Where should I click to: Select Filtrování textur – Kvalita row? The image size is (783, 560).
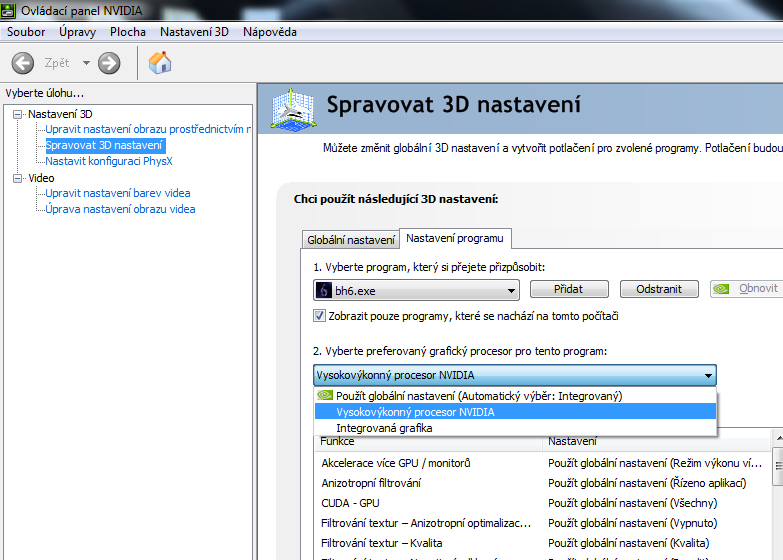[542, 543]
